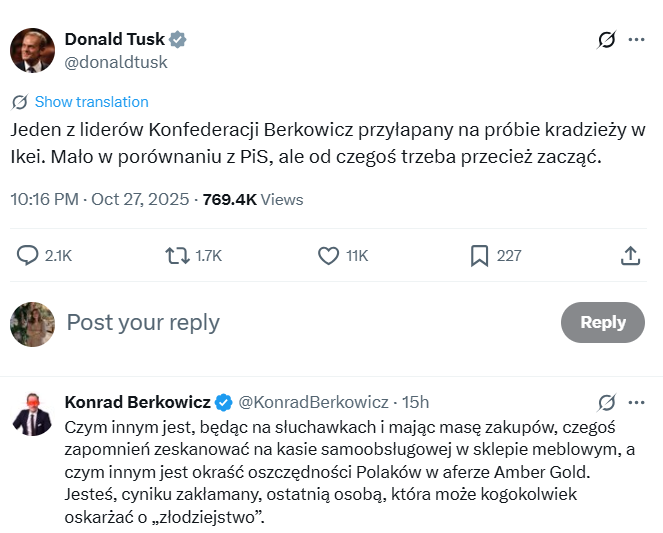Image resolution: width=663 pixels, height=533 pixels.
Task: Open Konrad Berkowicz's avatar
Action: pos(32,413)
